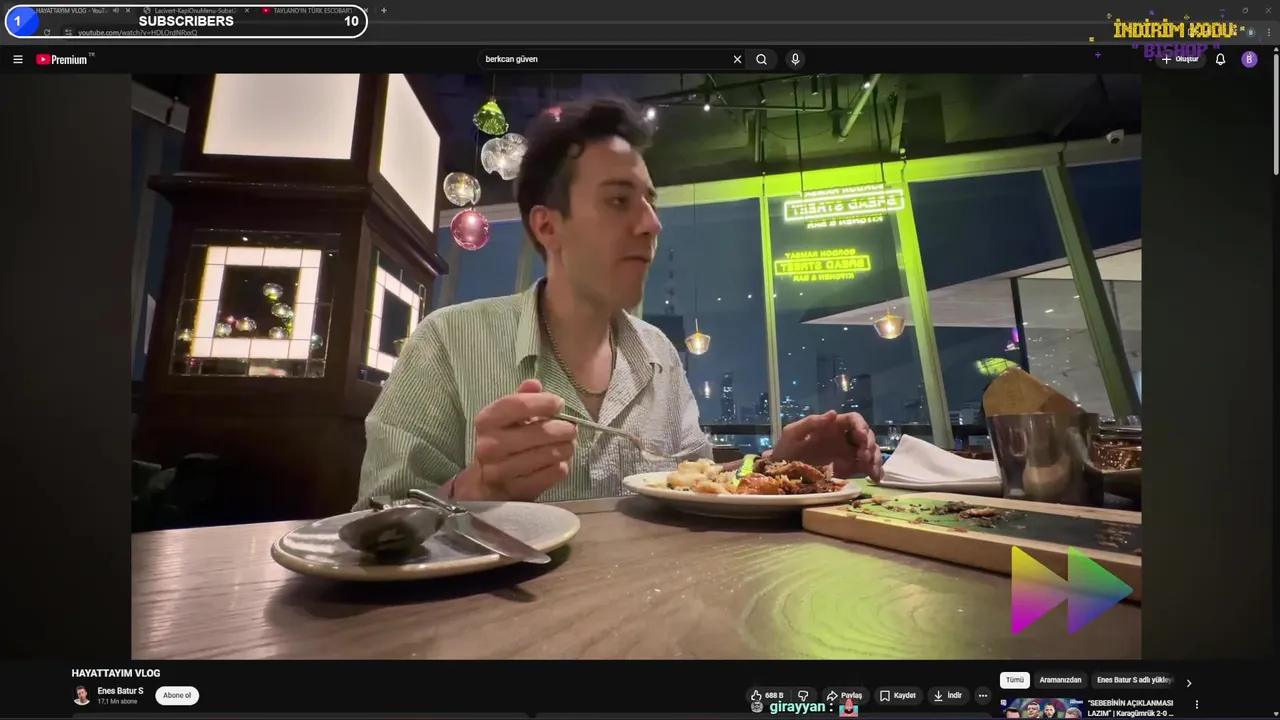Share the video via the Paylaş button
Image resolution: width=1280 pixels, height=720 pixels.
[844, 695]
